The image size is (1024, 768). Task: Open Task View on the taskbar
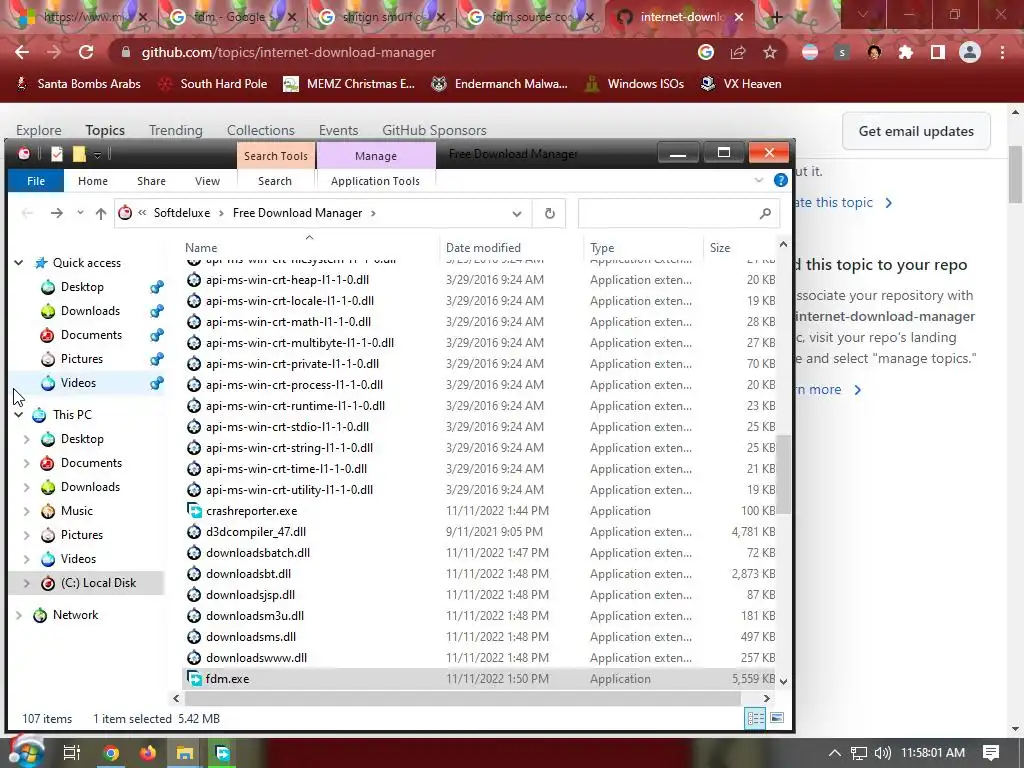(71, 753)
